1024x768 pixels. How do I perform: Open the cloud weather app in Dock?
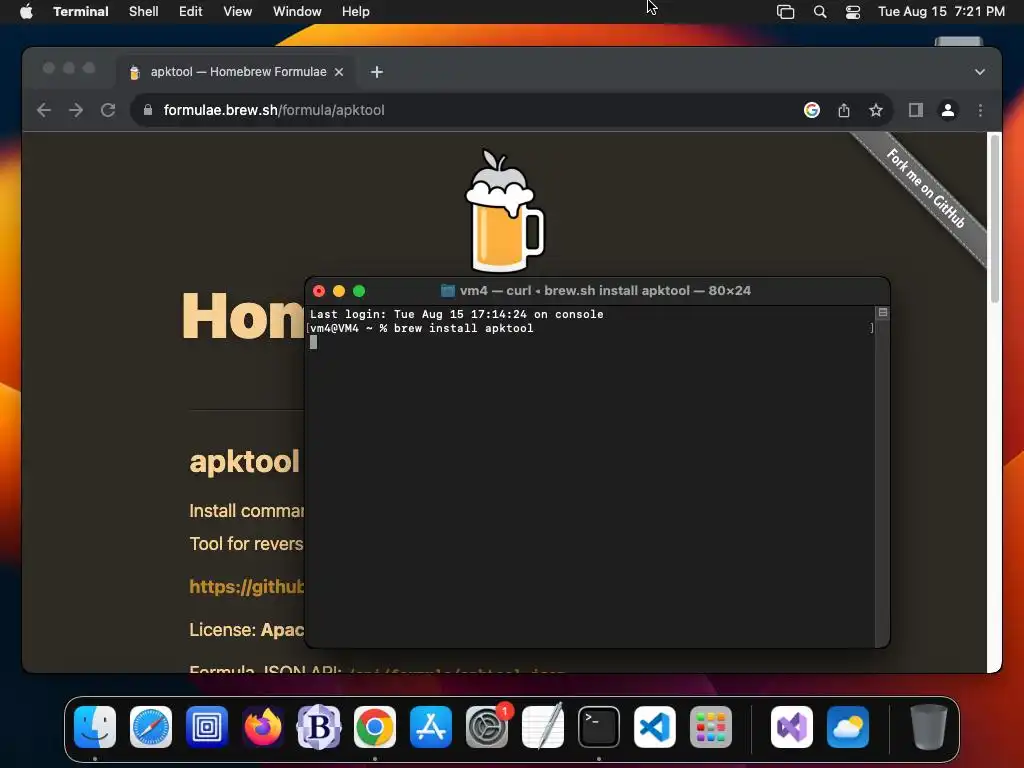(x=848, y=727)
